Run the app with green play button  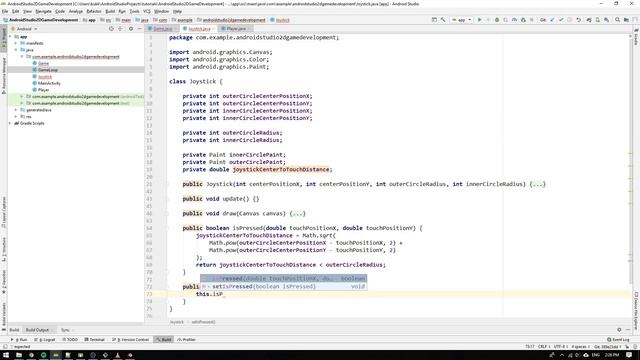480,20
